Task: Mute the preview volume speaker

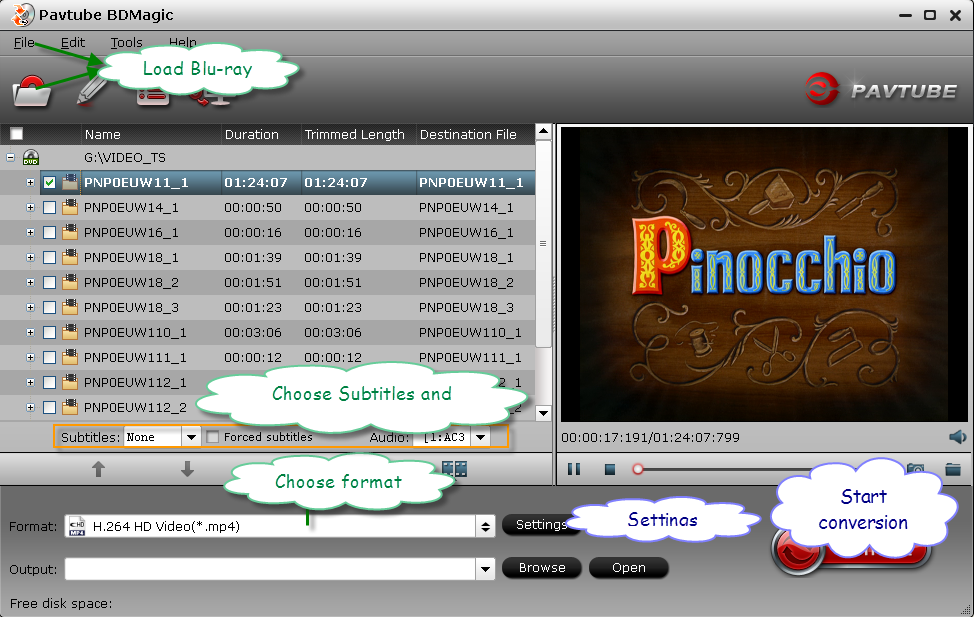Action: (x=957, y=437)
